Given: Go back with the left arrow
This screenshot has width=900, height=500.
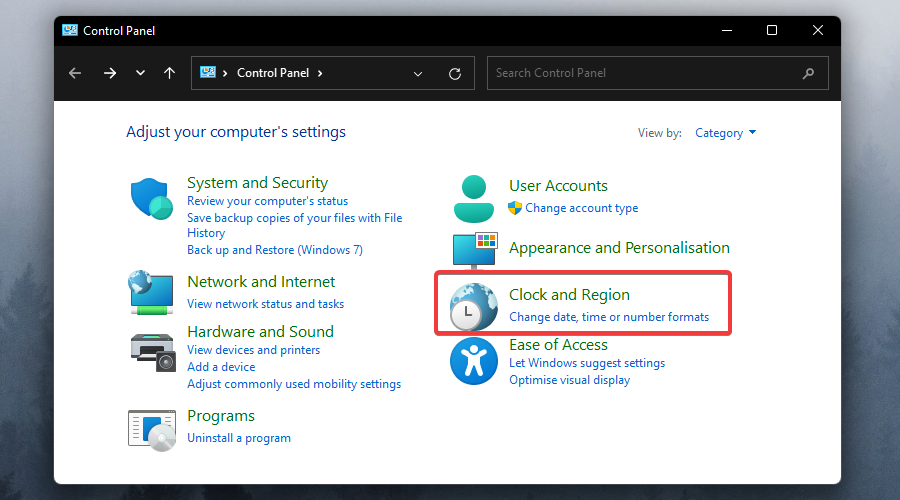Looking at the screenshot, I should pyautogui.click(x=75, y=73).
